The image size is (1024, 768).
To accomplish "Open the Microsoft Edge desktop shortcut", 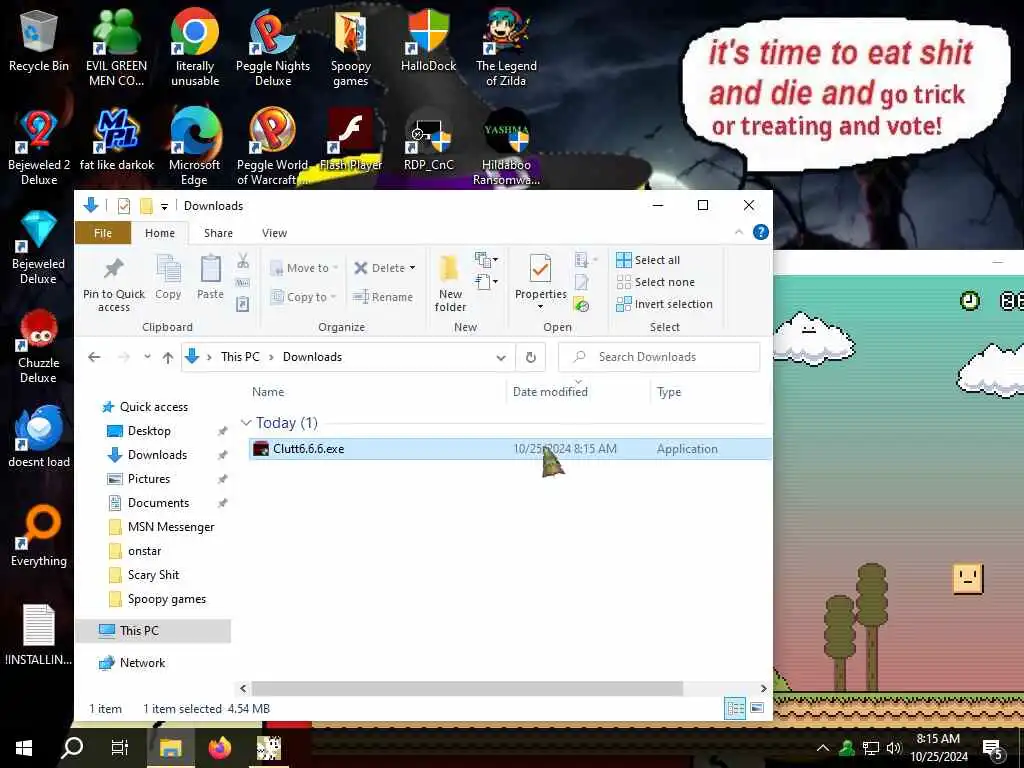I will [x=195, y=147].
